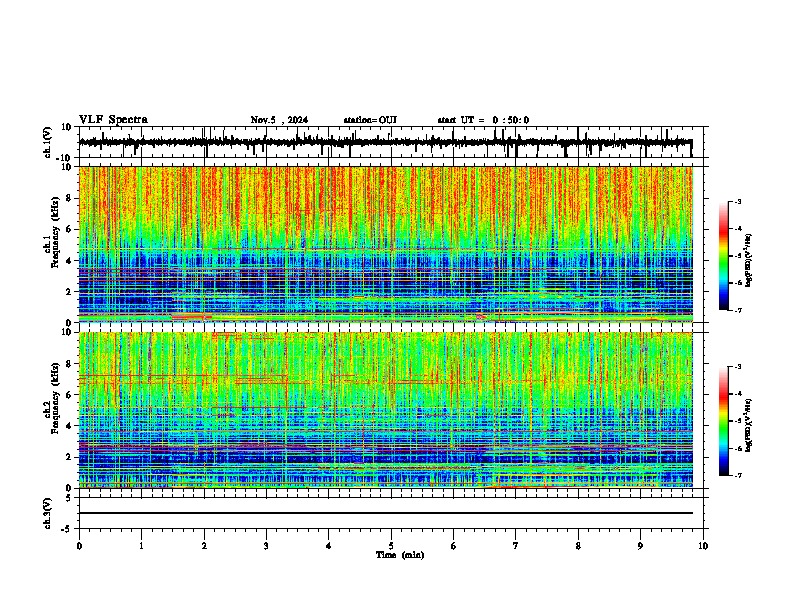Click the ch.1 spectrogram plot
This screenshot has height=612, width=792.
tap(386, 244)
